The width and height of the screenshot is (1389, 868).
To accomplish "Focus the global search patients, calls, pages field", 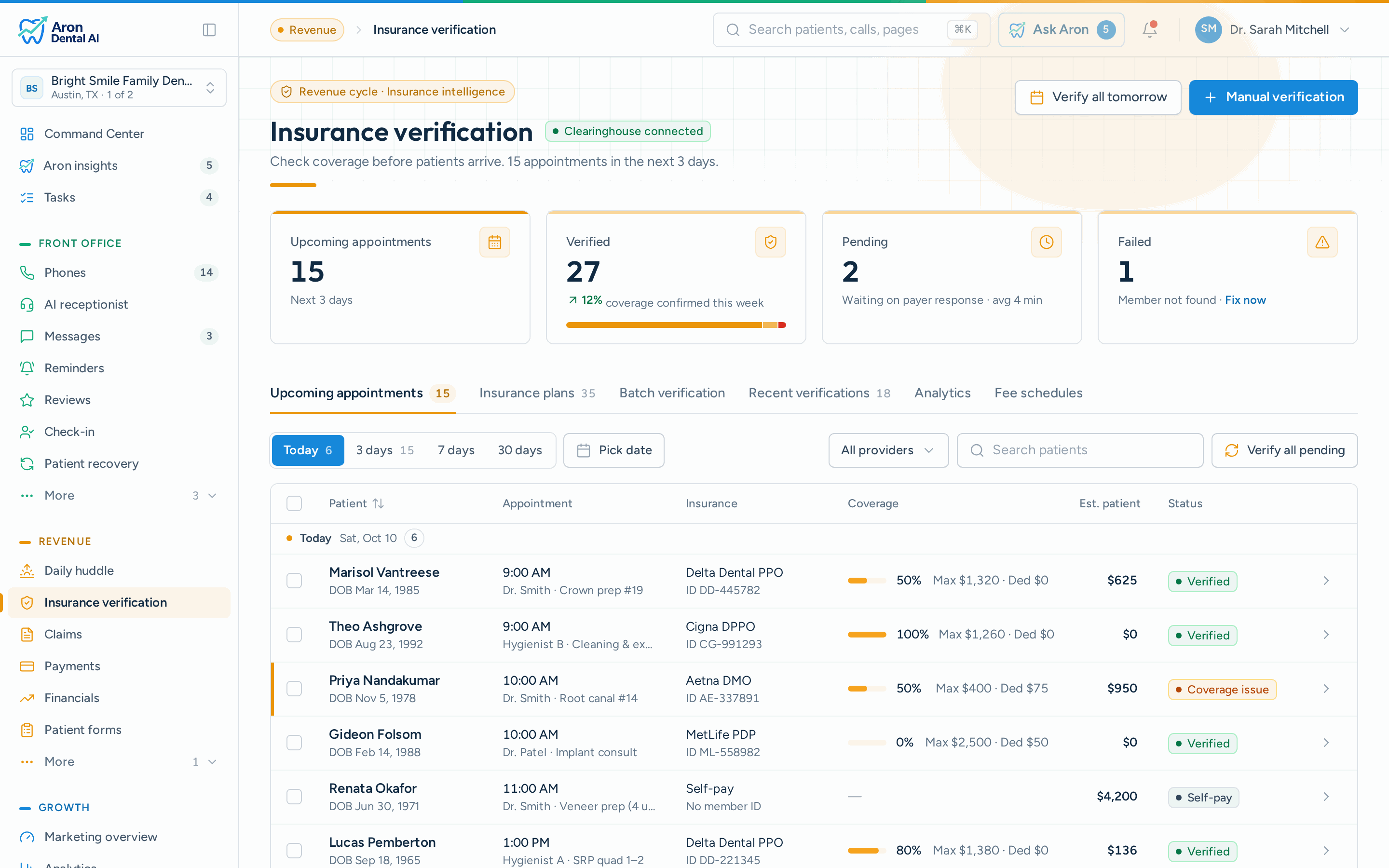I will (x=851, y=30).
